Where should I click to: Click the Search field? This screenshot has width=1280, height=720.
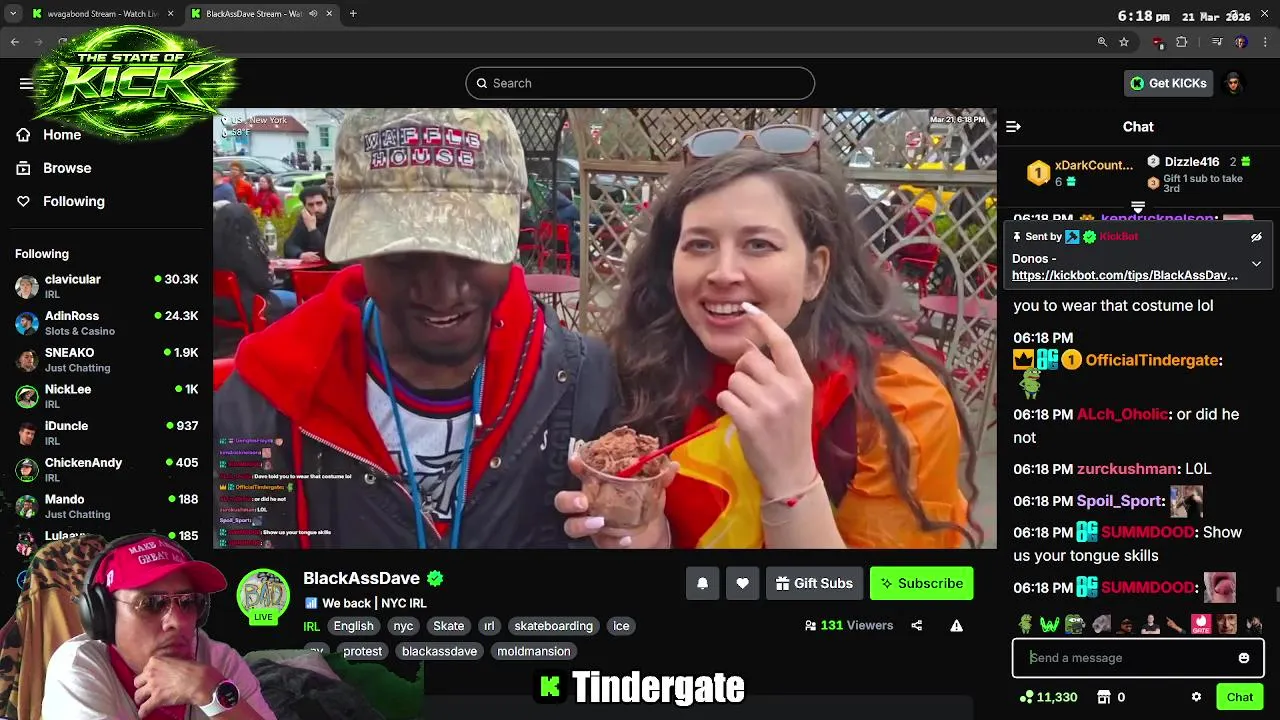pyautogui.click(x=640, y=83)
